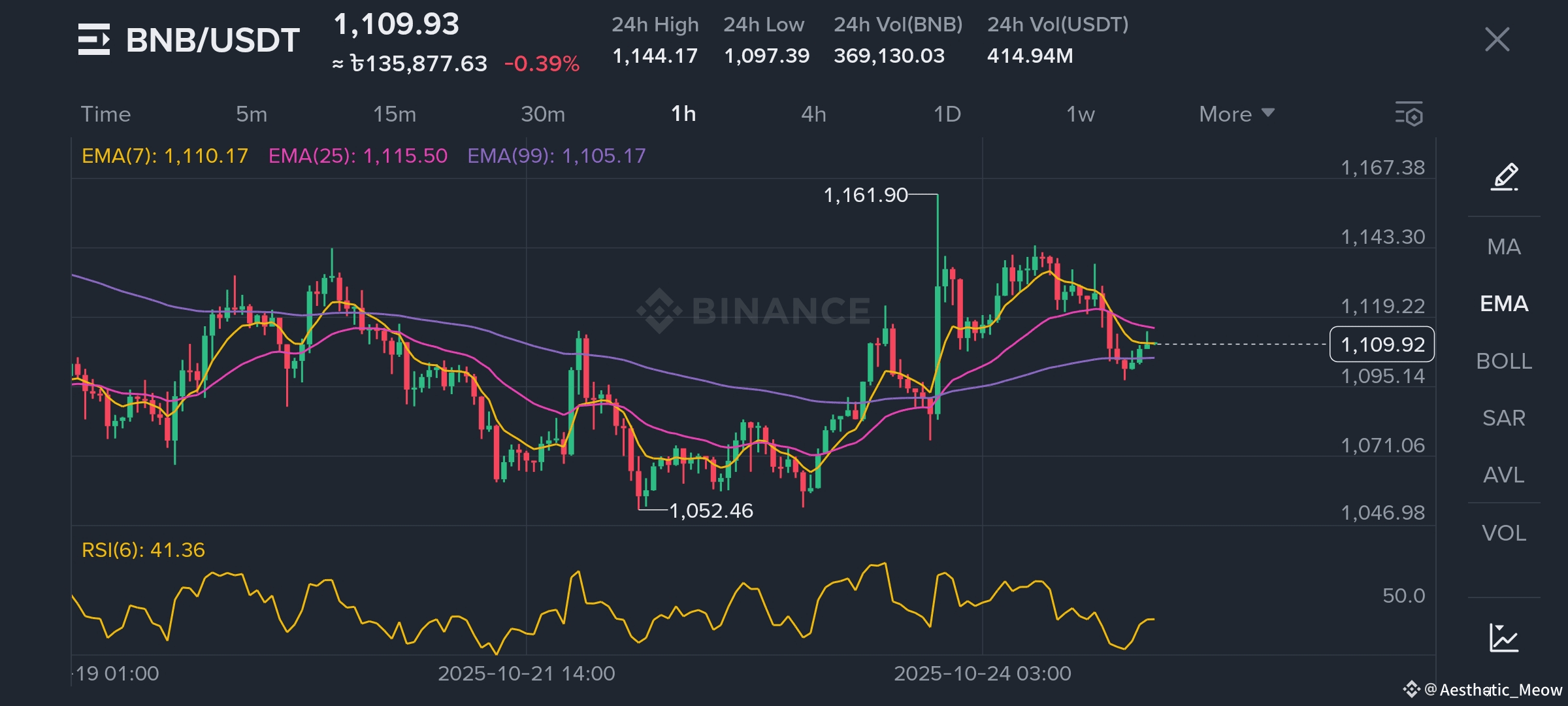1568x706 pixels.
Task: Open the trading pair list icon
Action: [x=93, y=39]
